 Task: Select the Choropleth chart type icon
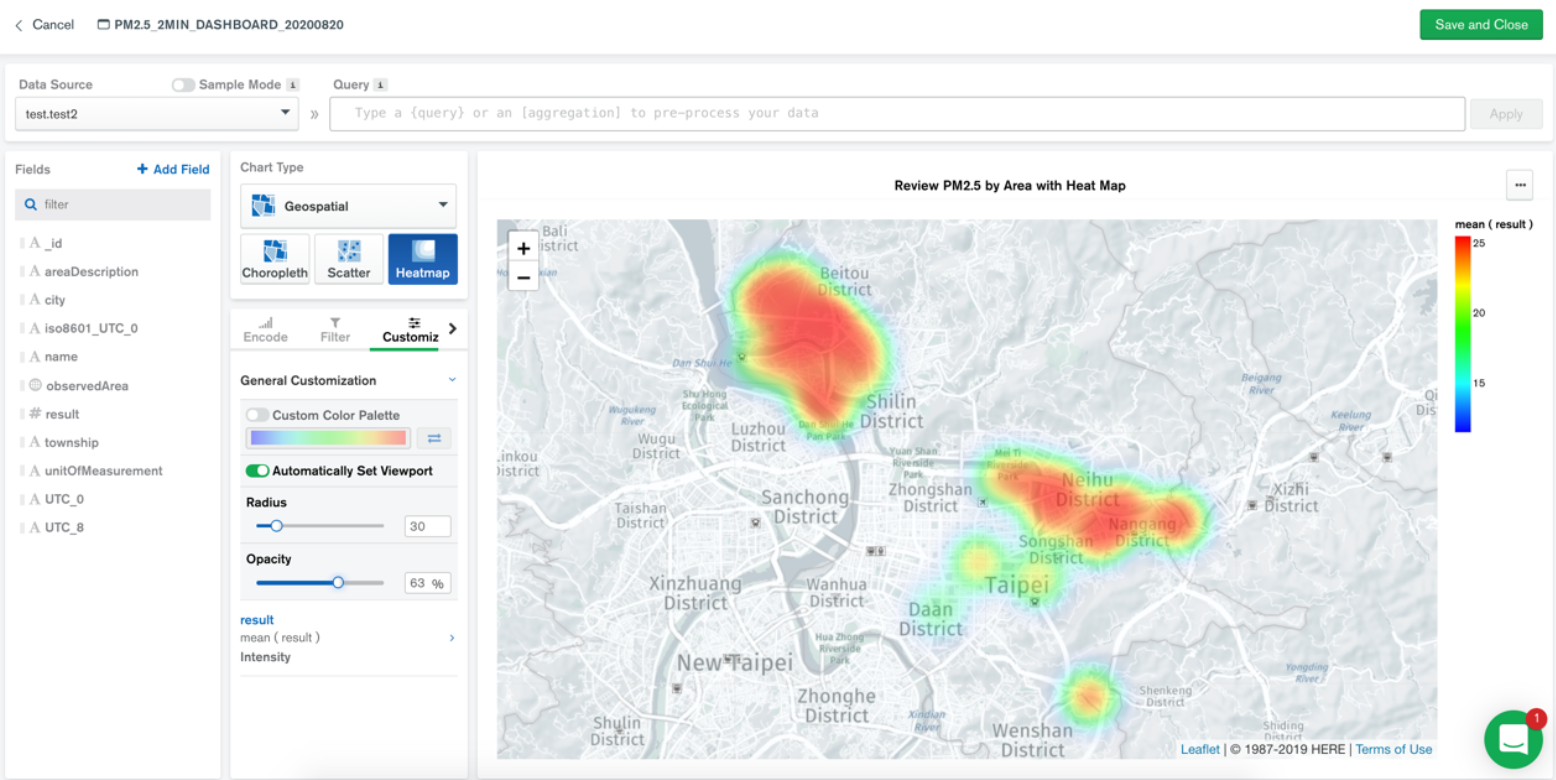point(275,258)
